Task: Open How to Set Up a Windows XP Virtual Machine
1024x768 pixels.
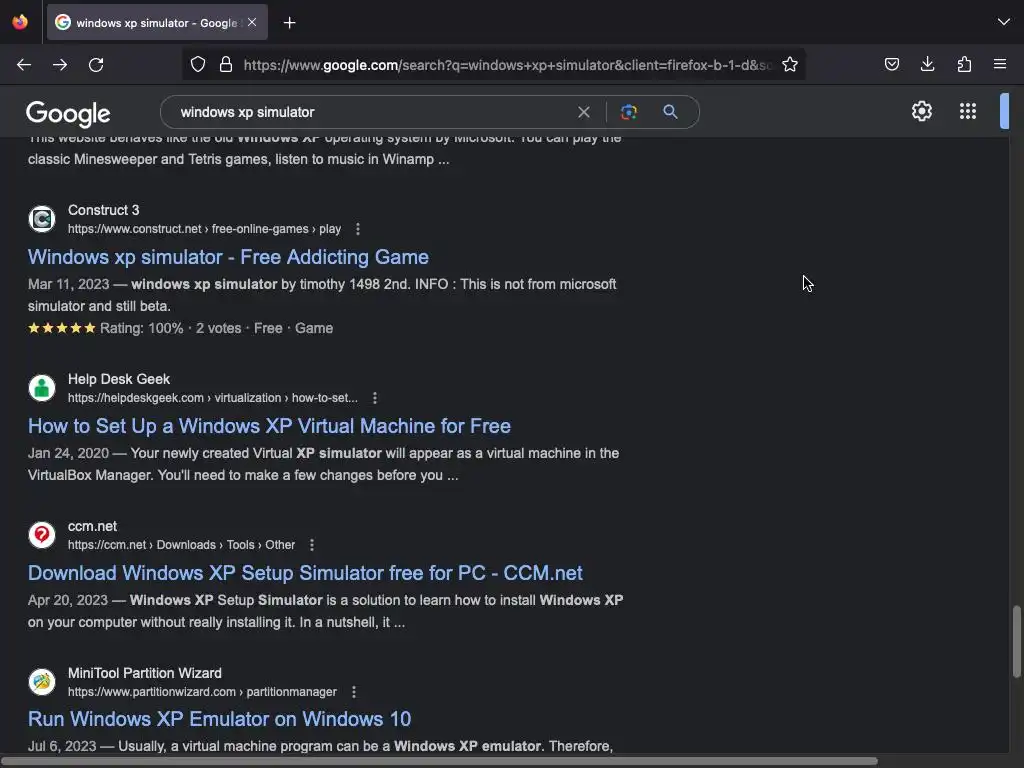Action: [x=269, y=426]
